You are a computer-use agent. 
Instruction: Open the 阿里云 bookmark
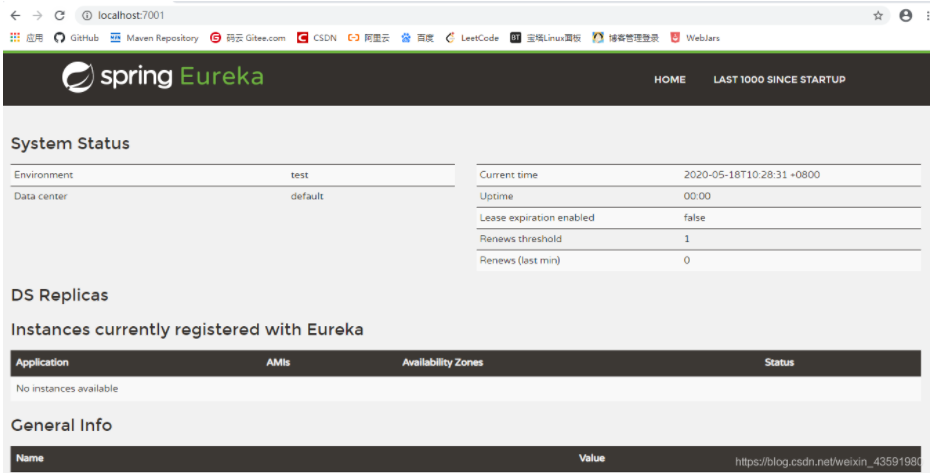coord(369,38)
